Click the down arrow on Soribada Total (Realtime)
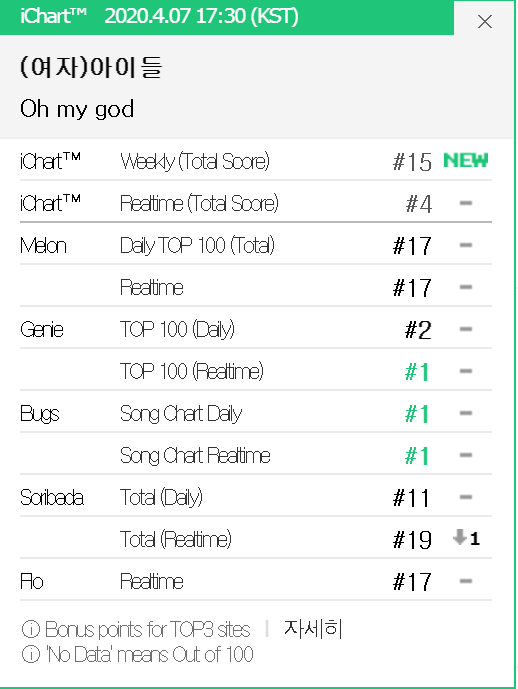Screen dimensions: 518x689 click(x=460, y=537)
